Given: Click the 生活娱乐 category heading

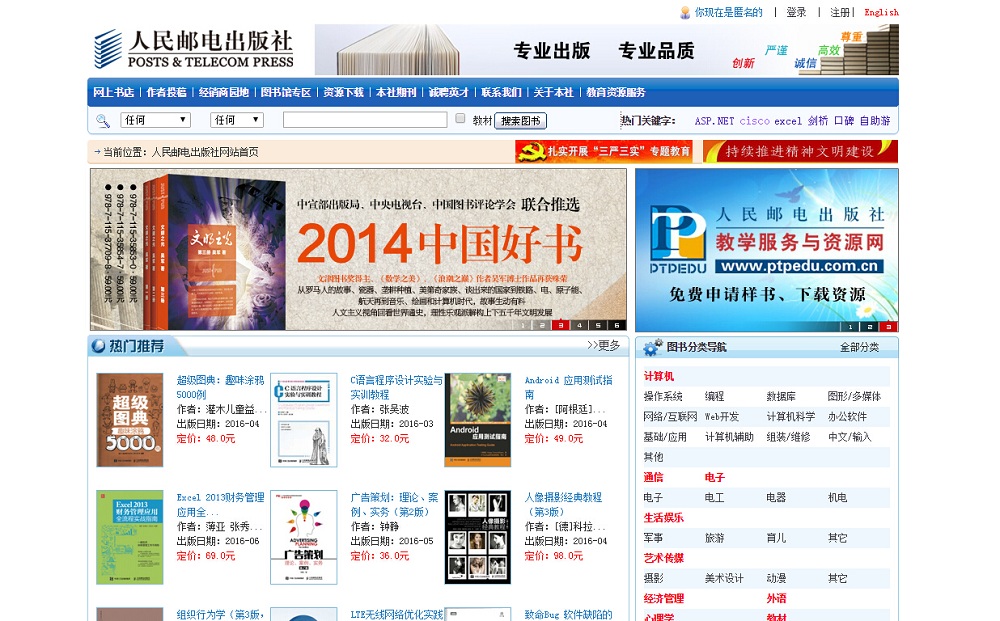Looking at the screenshot, I should [664, 518].
